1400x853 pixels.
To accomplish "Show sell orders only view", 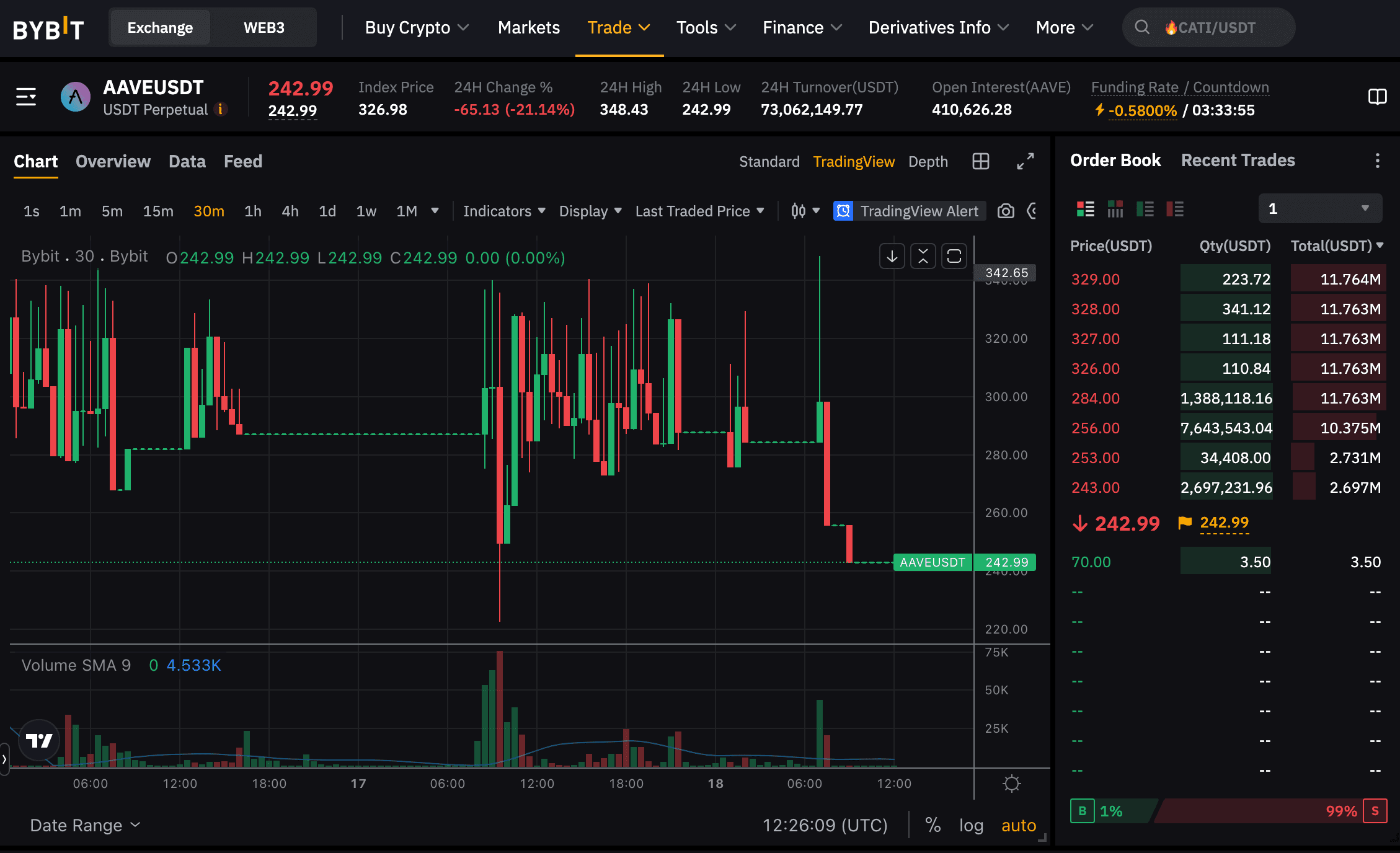I will tap(1175, 209).
